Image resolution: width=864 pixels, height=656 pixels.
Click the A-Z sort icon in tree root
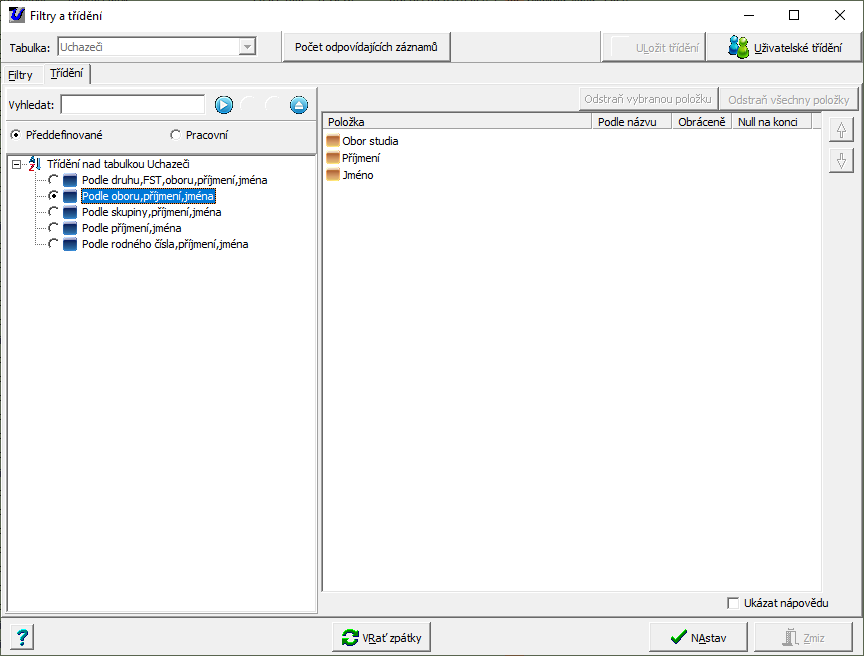pyautogui.click(x=35, y=164)
